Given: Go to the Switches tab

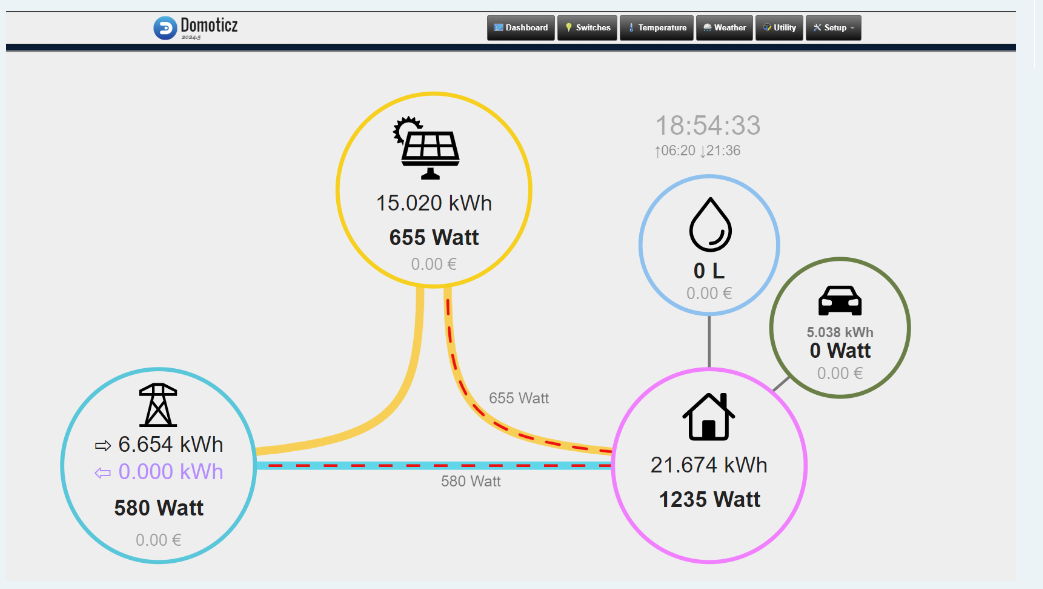Looking at the screenshot, I should coord(588,28).
